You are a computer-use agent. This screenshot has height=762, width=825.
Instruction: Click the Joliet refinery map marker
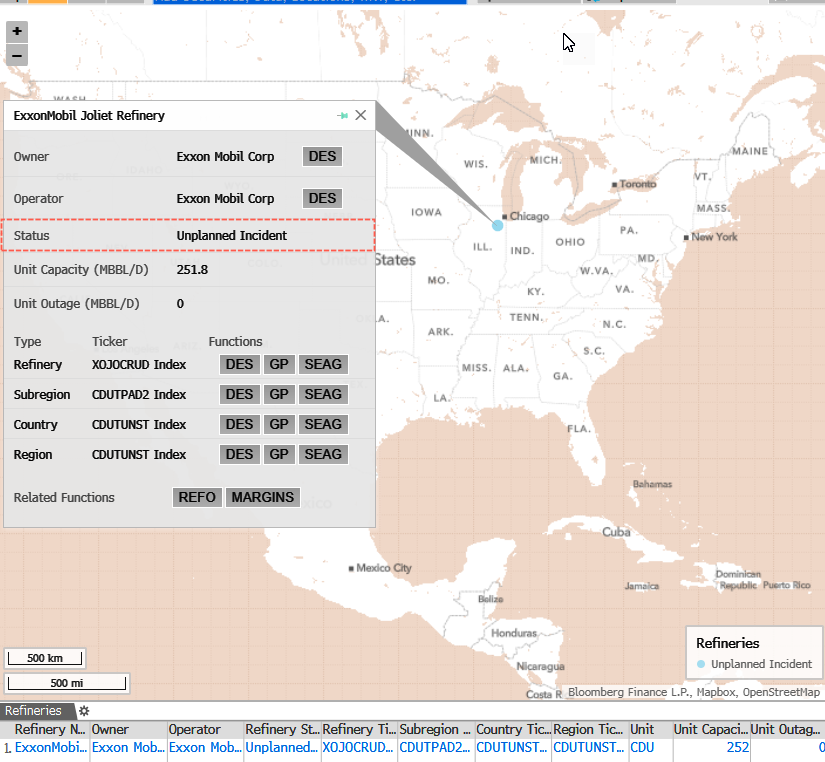497,226
